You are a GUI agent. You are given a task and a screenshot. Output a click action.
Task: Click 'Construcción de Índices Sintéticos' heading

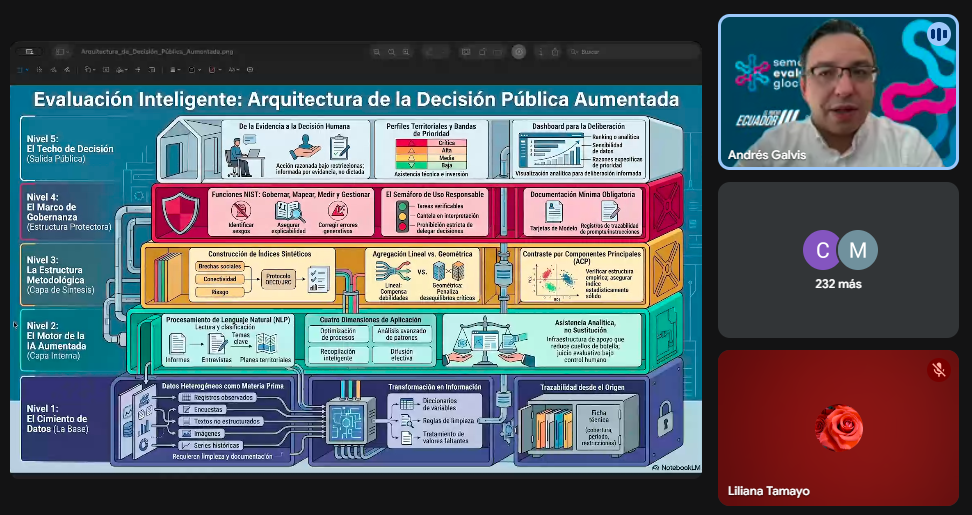tap(260, 253)
